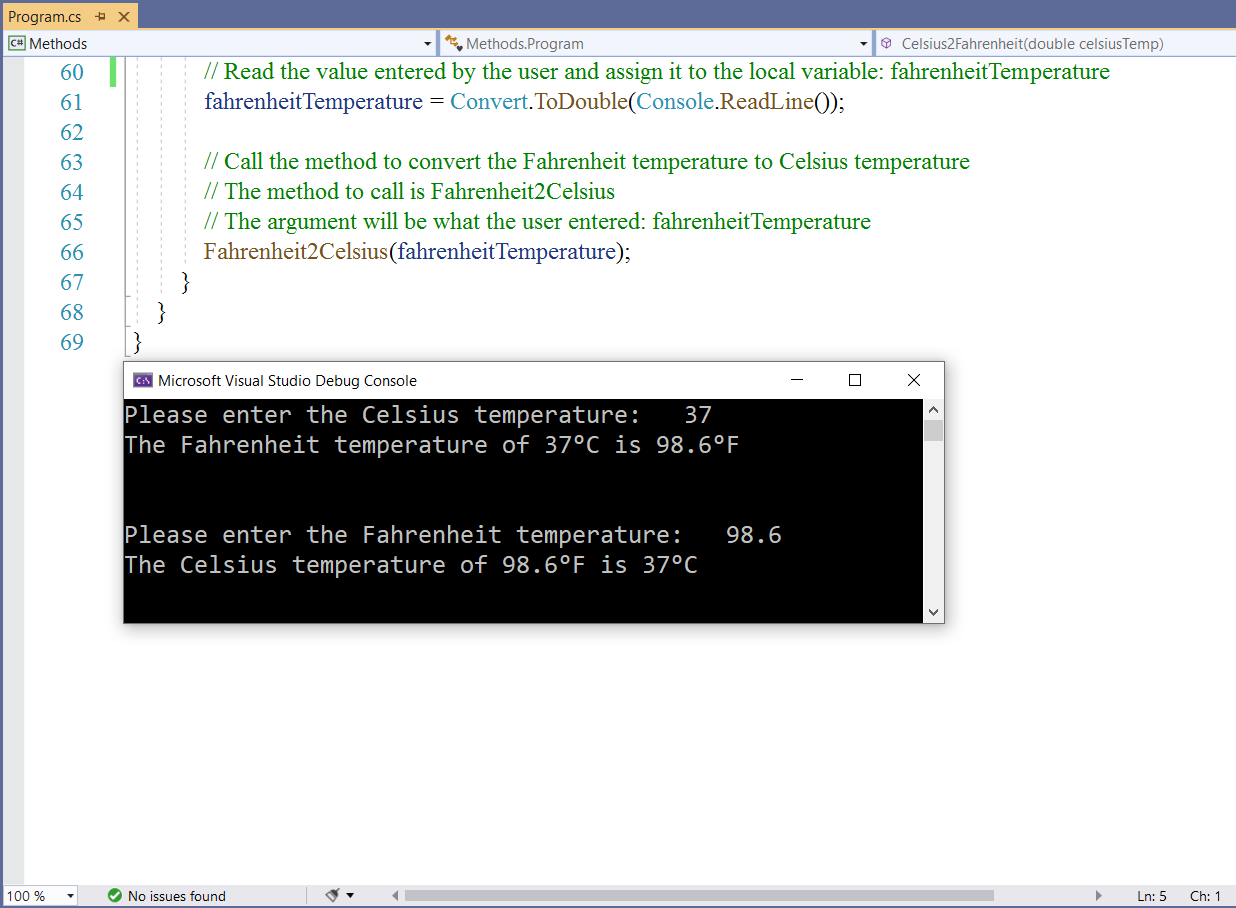Click fahrenheitTemperature variable at start of line 61
Image resolution: width=1236 pixels, height=908 pixels.
(x=313, y=102)
